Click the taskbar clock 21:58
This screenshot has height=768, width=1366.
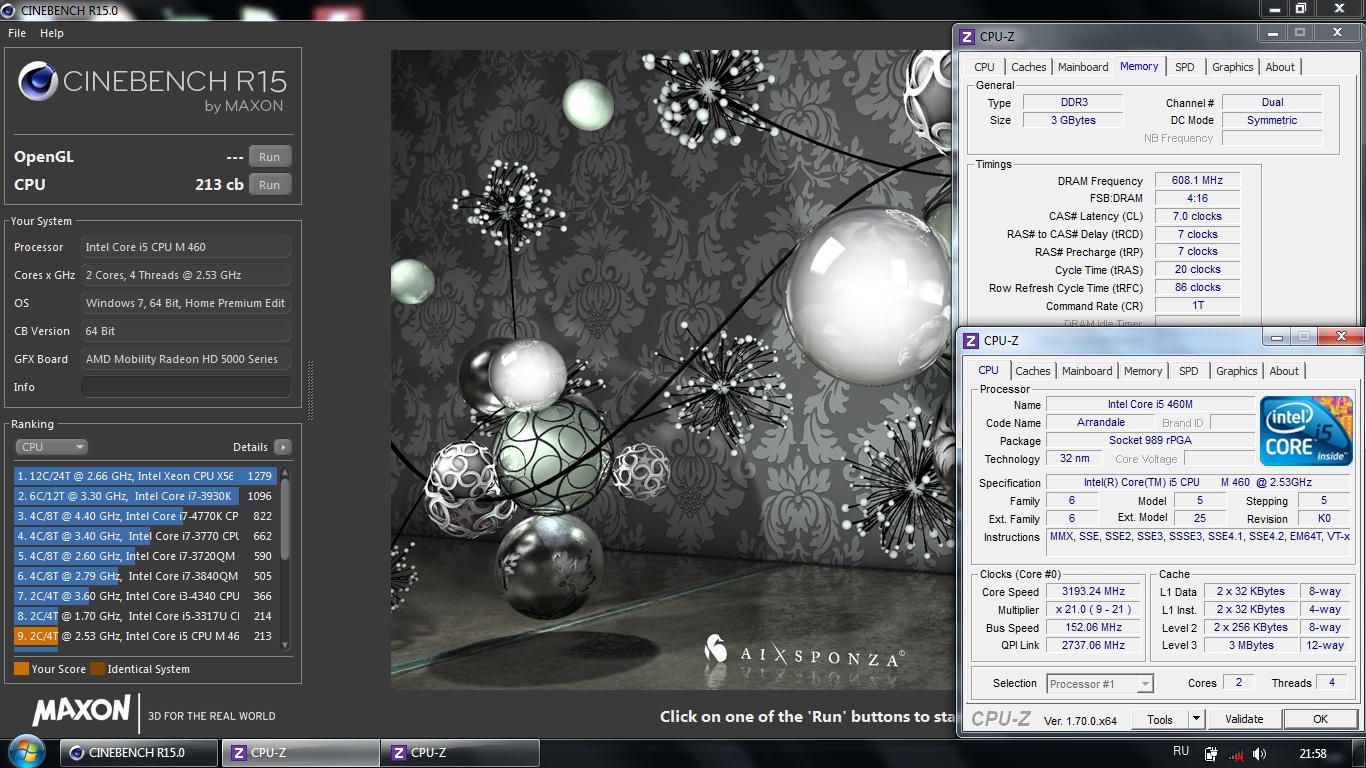tap(1312, 753)
